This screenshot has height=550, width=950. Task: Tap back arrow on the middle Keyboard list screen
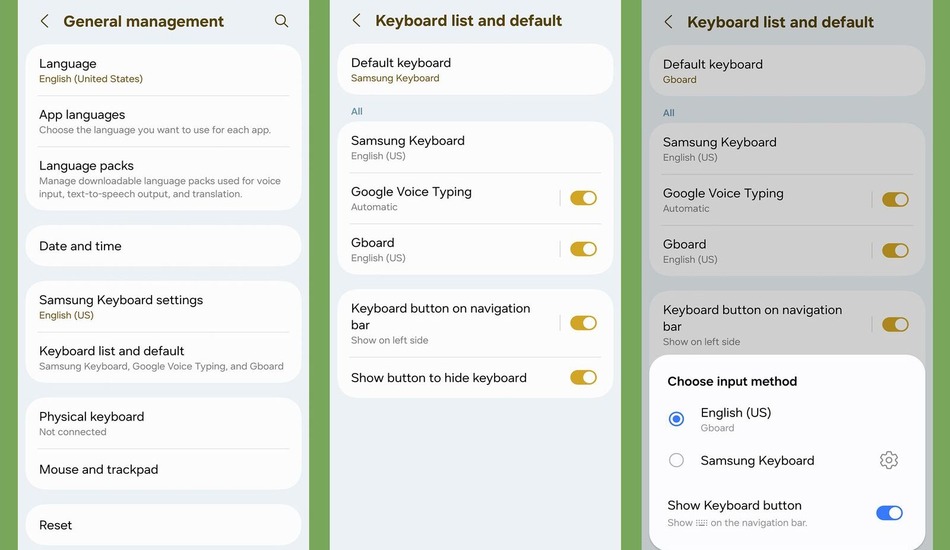(356, 20)
